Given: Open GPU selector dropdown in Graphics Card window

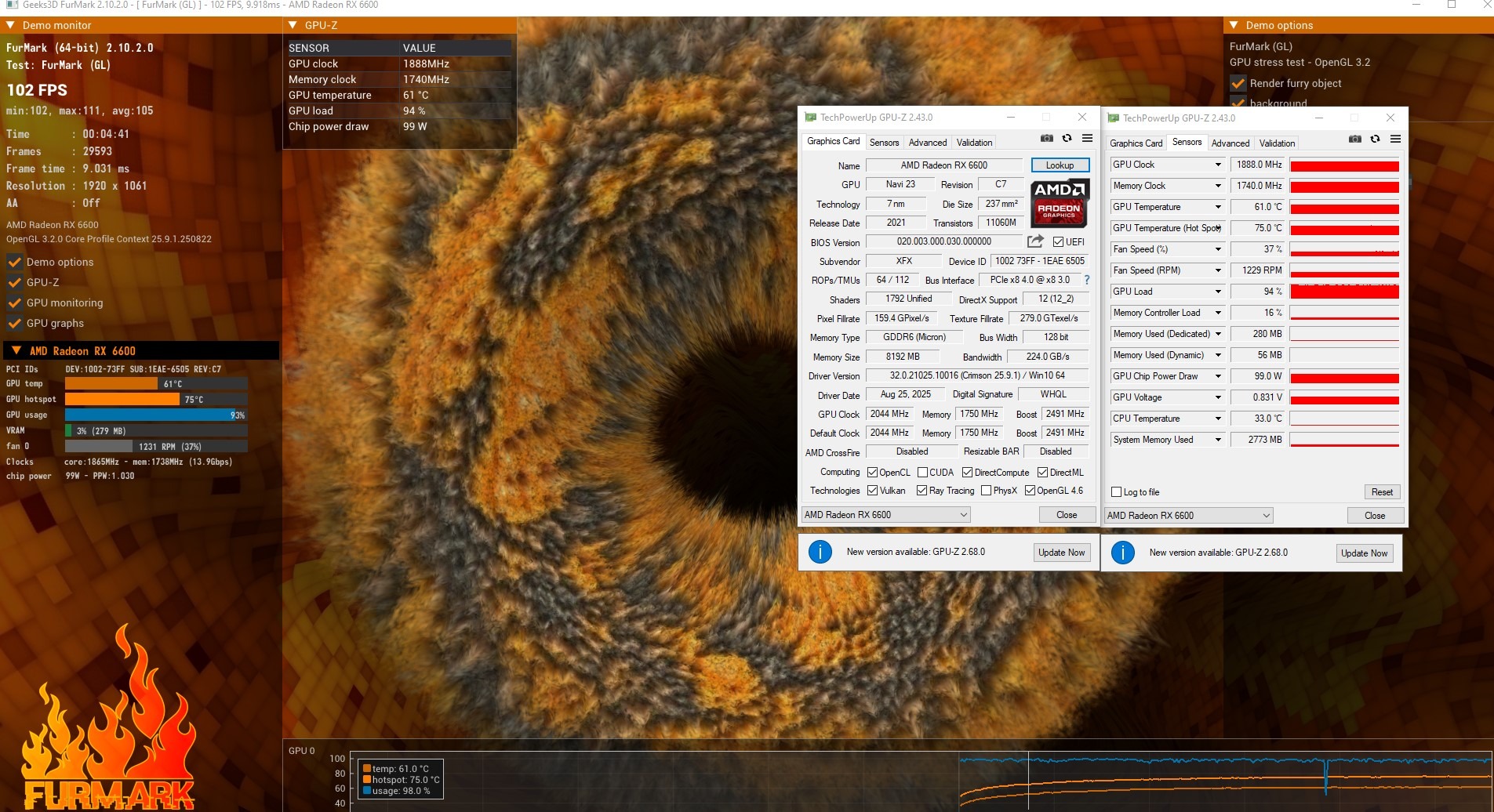Looking at the screenshot, I should pos(885,515).
